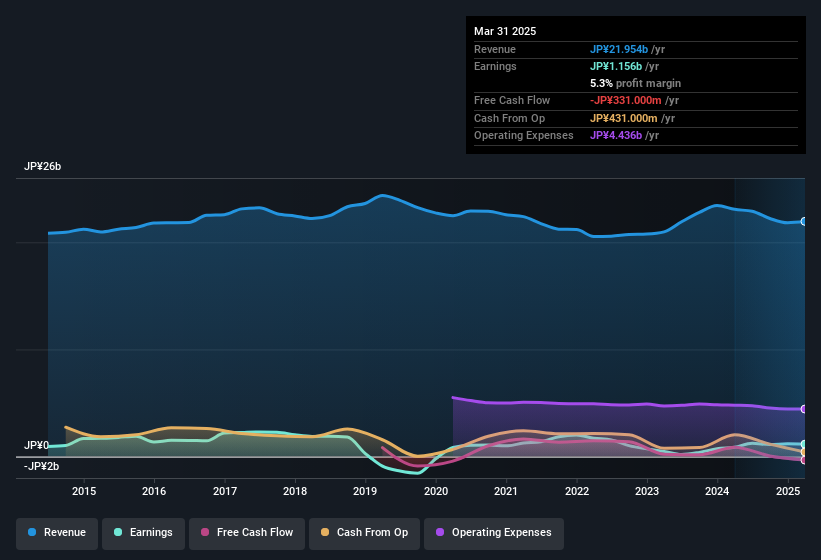This screenshot has width=821, height=560.
Task: Click the Operating Expenses purple end marker
Action: 804,409
